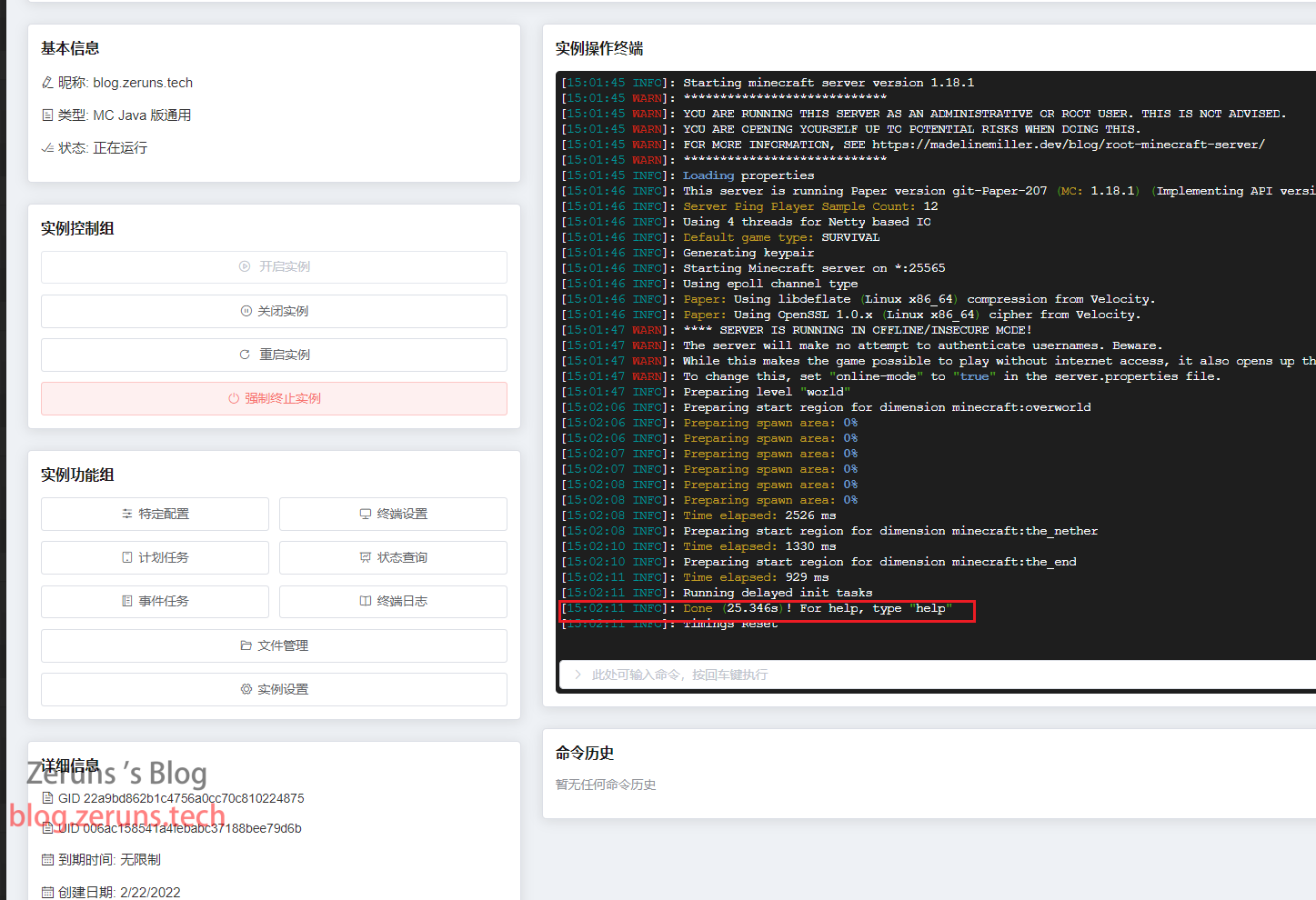
Task: Click the monitor icon beside 终端设置
Action: [365, 514]
